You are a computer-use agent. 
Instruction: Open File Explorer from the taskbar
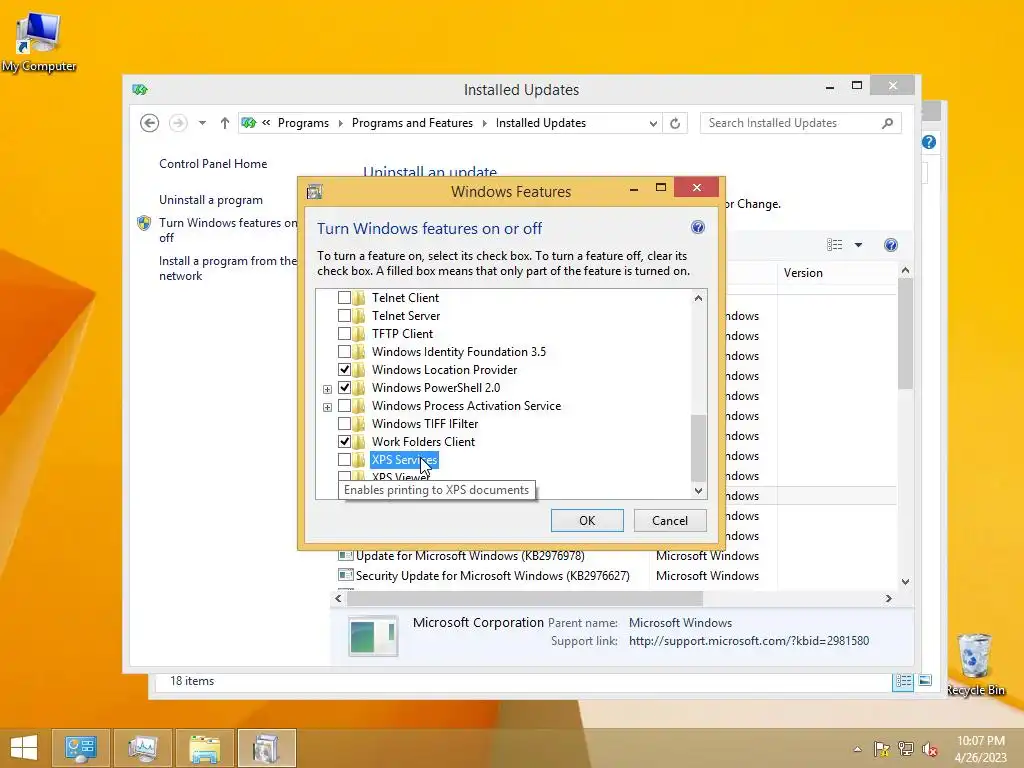point(204,748)
